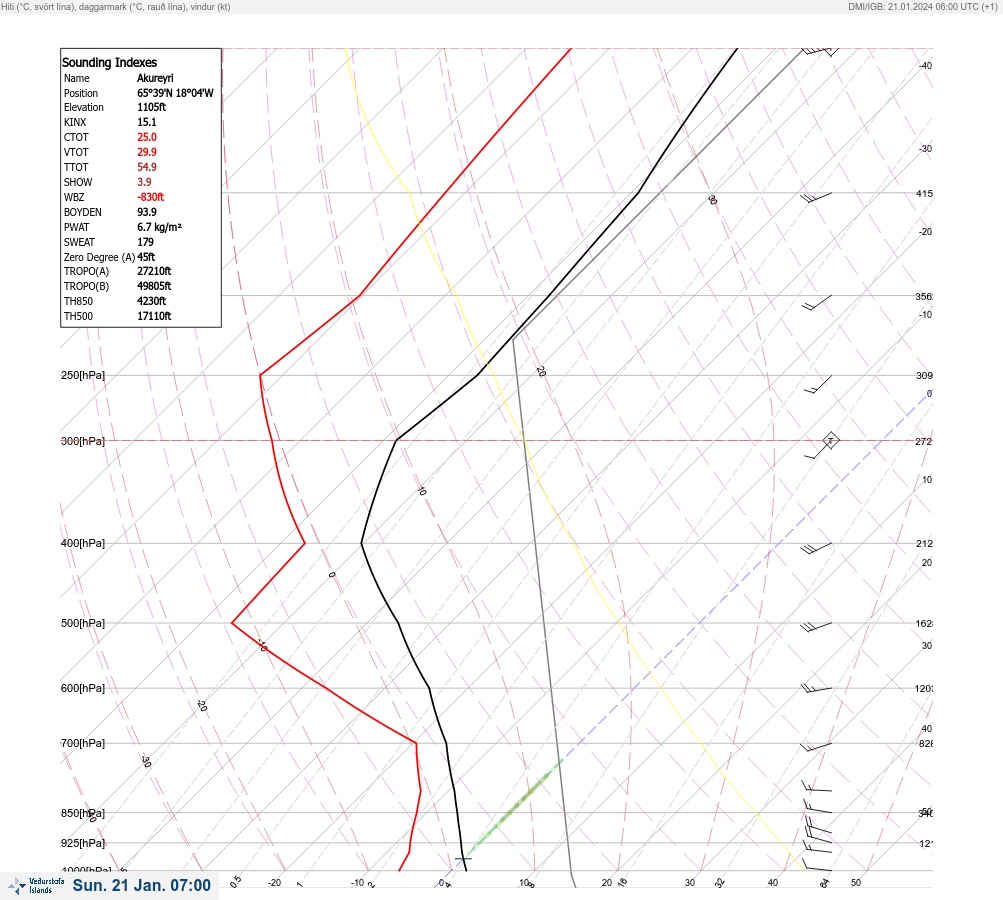This screenshot has height=900, width=1003.
Task: Click the '272' height label on right axis
Action: click(x=924, y=441)
